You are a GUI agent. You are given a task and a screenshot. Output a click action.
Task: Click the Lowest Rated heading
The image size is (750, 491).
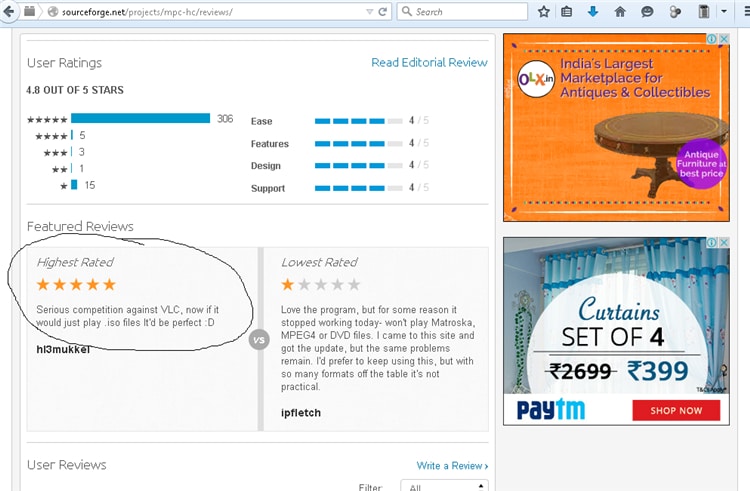[319, 262]
